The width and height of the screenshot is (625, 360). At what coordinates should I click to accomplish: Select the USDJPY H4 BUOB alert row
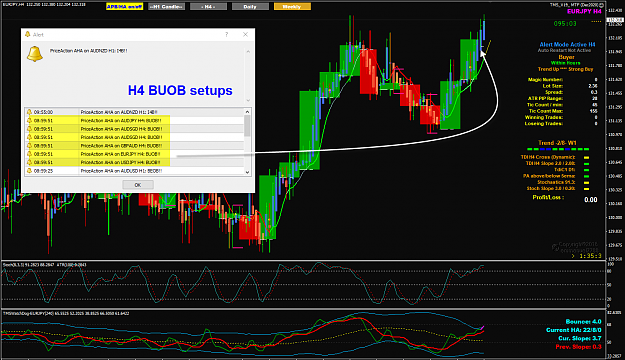pos(134,162)
